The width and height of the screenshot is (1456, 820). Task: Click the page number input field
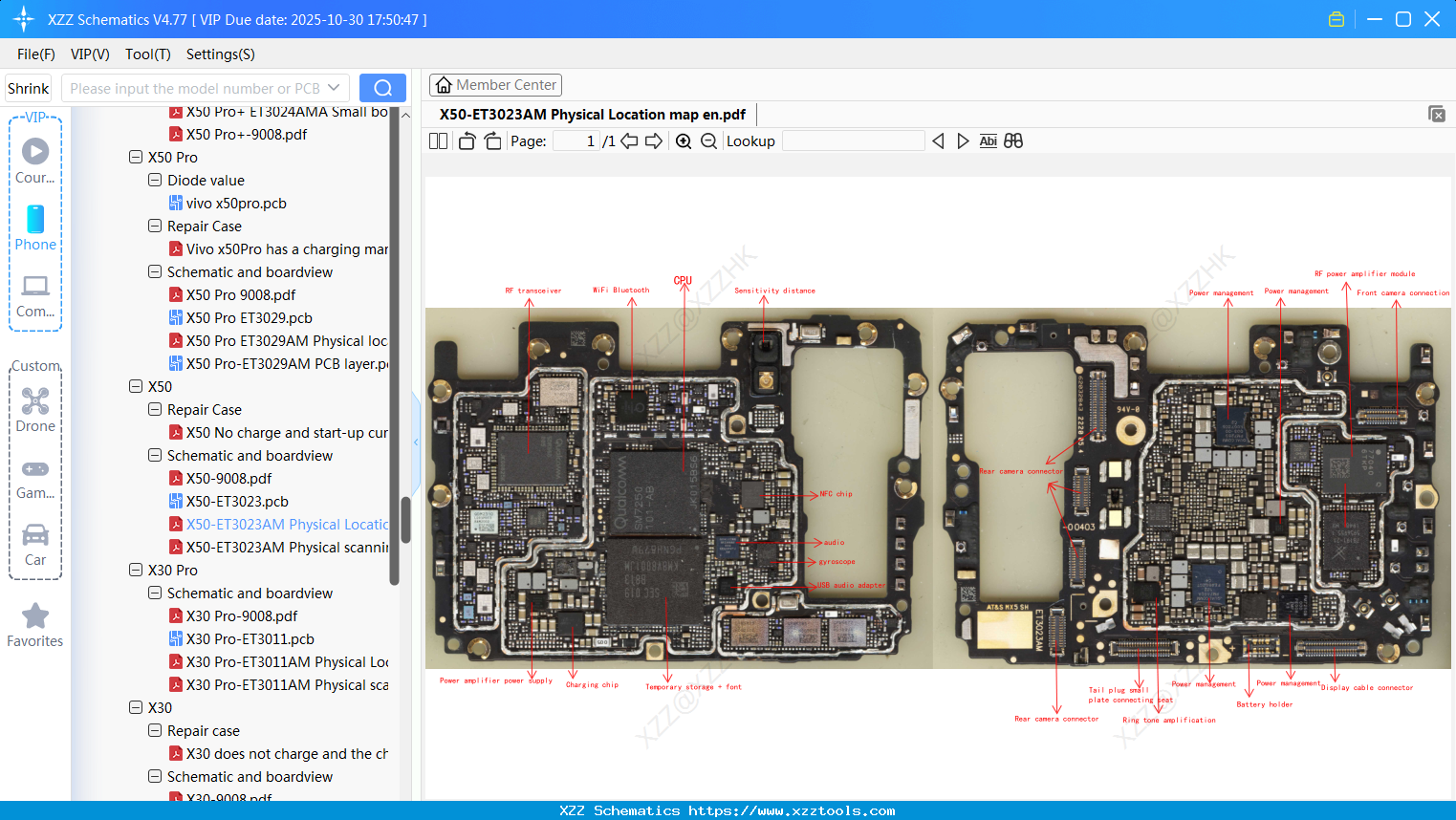coord(574,140)
